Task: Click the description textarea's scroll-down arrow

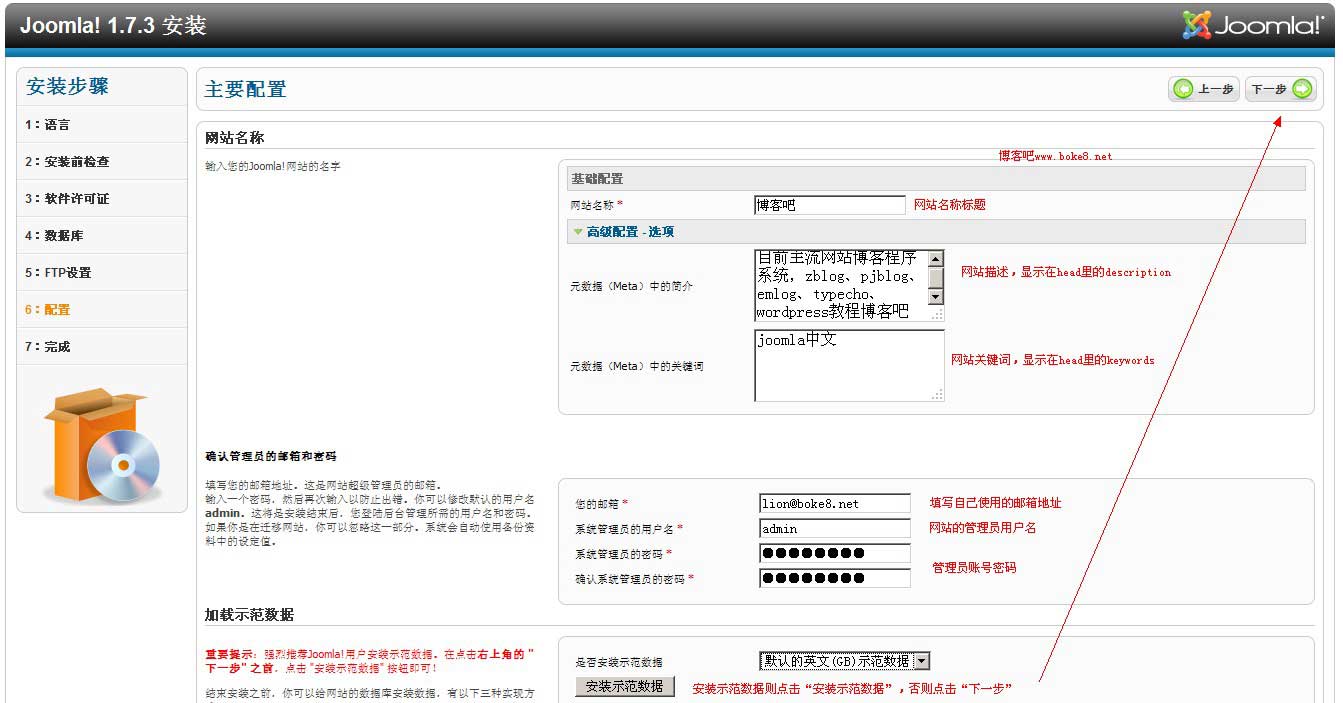Action: pos(936,297)
